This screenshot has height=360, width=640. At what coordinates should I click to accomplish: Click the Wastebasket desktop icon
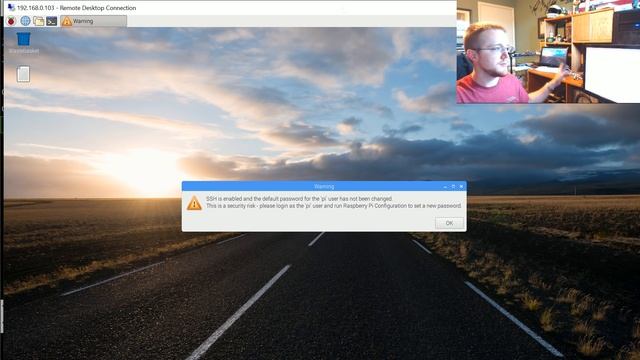pyautogui.click(x=23, y=43)
